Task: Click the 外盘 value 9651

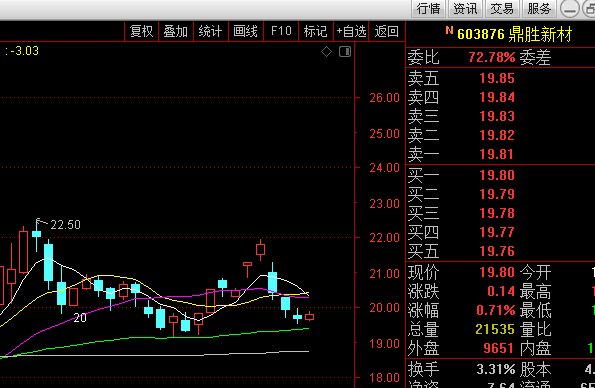Action: pos(499,348)
